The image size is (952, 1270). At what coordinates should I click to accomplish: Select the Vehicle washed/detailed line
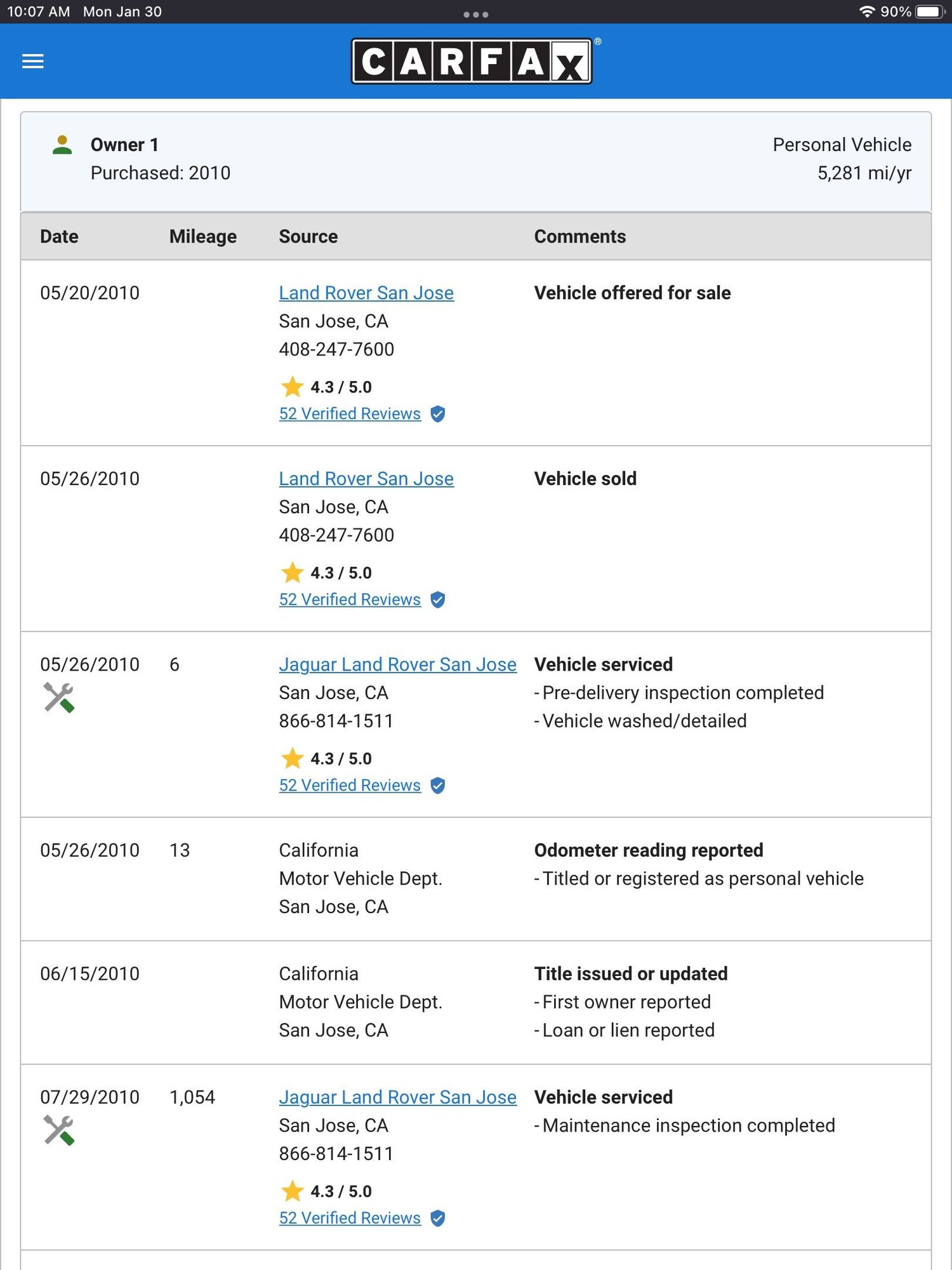pos(640,721)
